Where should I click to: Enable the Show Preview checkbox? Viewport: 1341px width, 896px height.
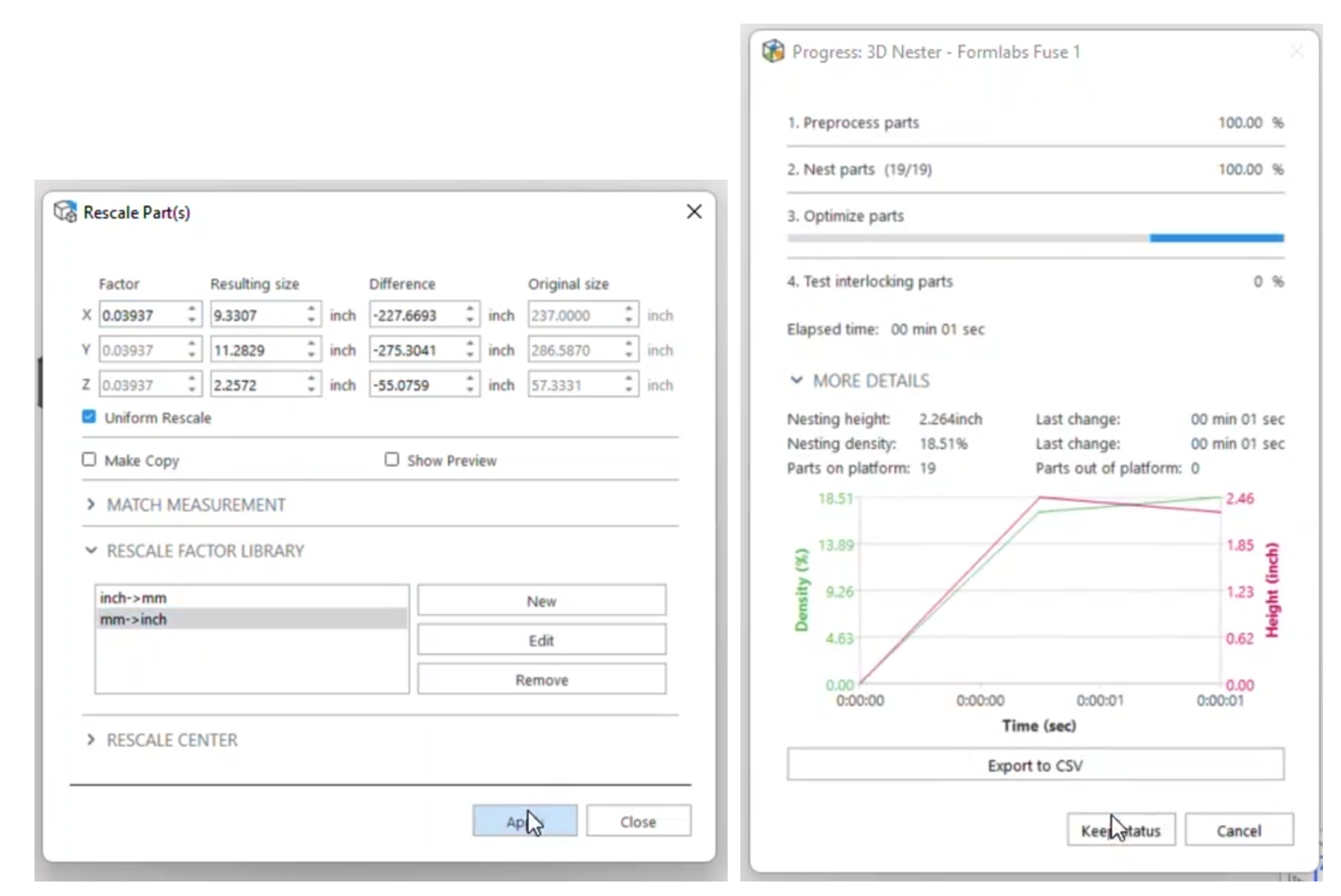click(x=392, y=460)
